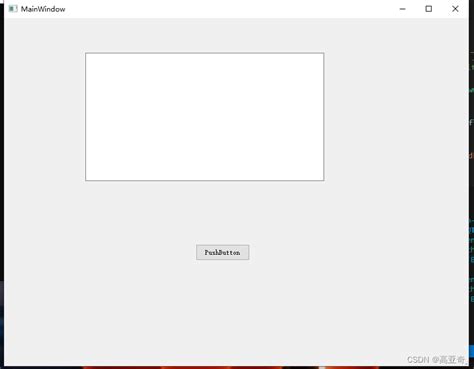The image size is (474, 369).
Task: Click the gray area above the text box
Action: (205, 35)
